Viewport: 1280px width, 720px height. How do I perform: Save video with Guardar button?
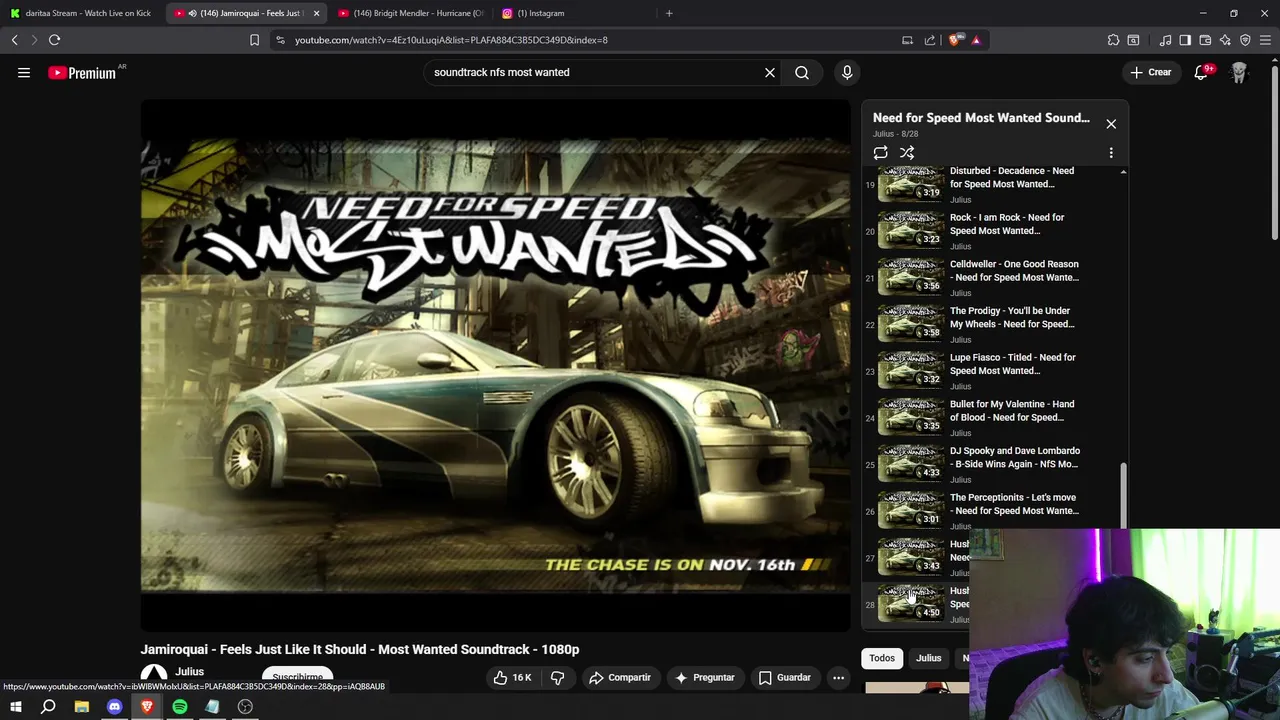click(x=784, y=678)
